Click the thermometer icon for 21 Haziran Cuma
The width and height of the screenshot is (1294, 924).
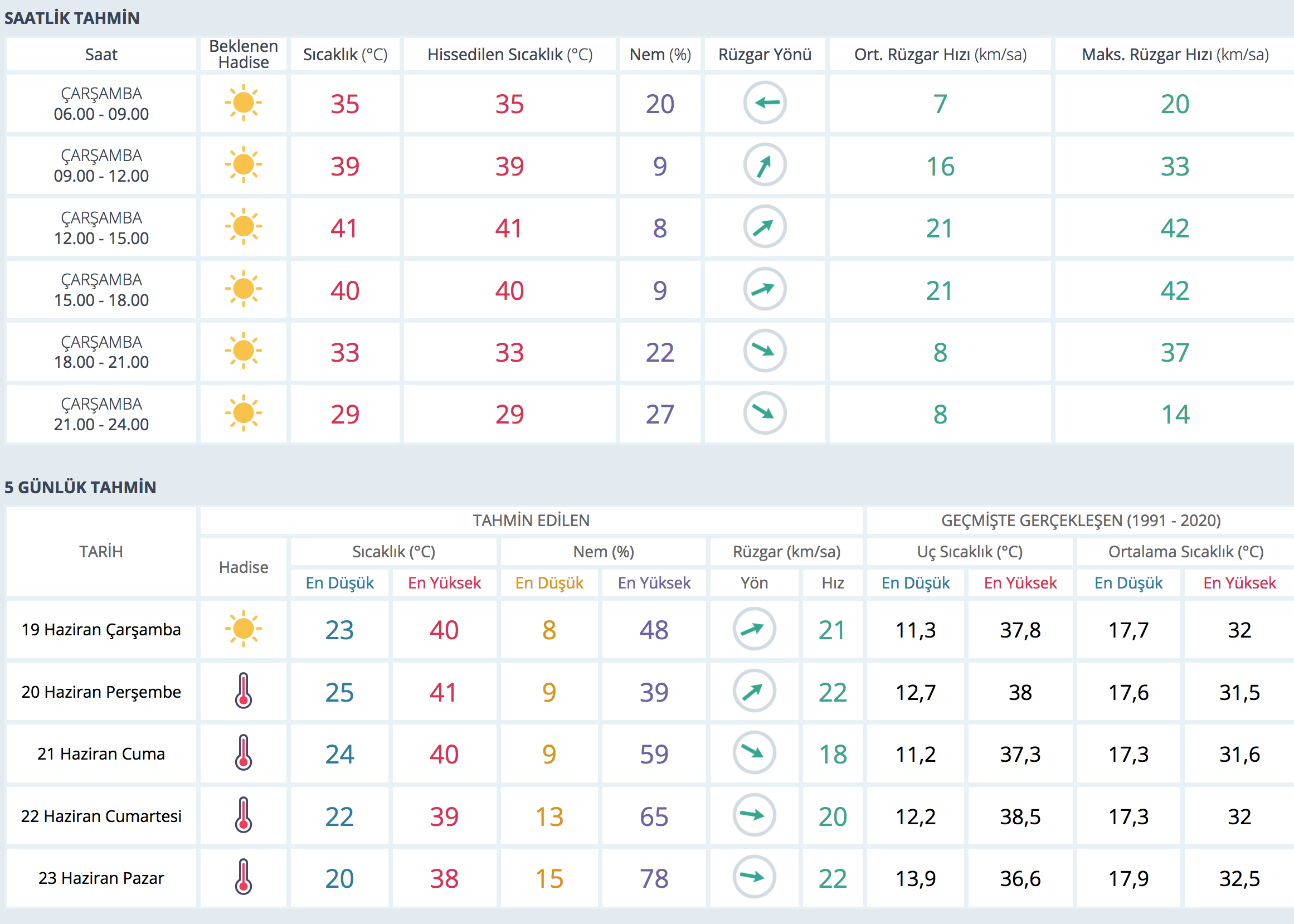[244, 753]
